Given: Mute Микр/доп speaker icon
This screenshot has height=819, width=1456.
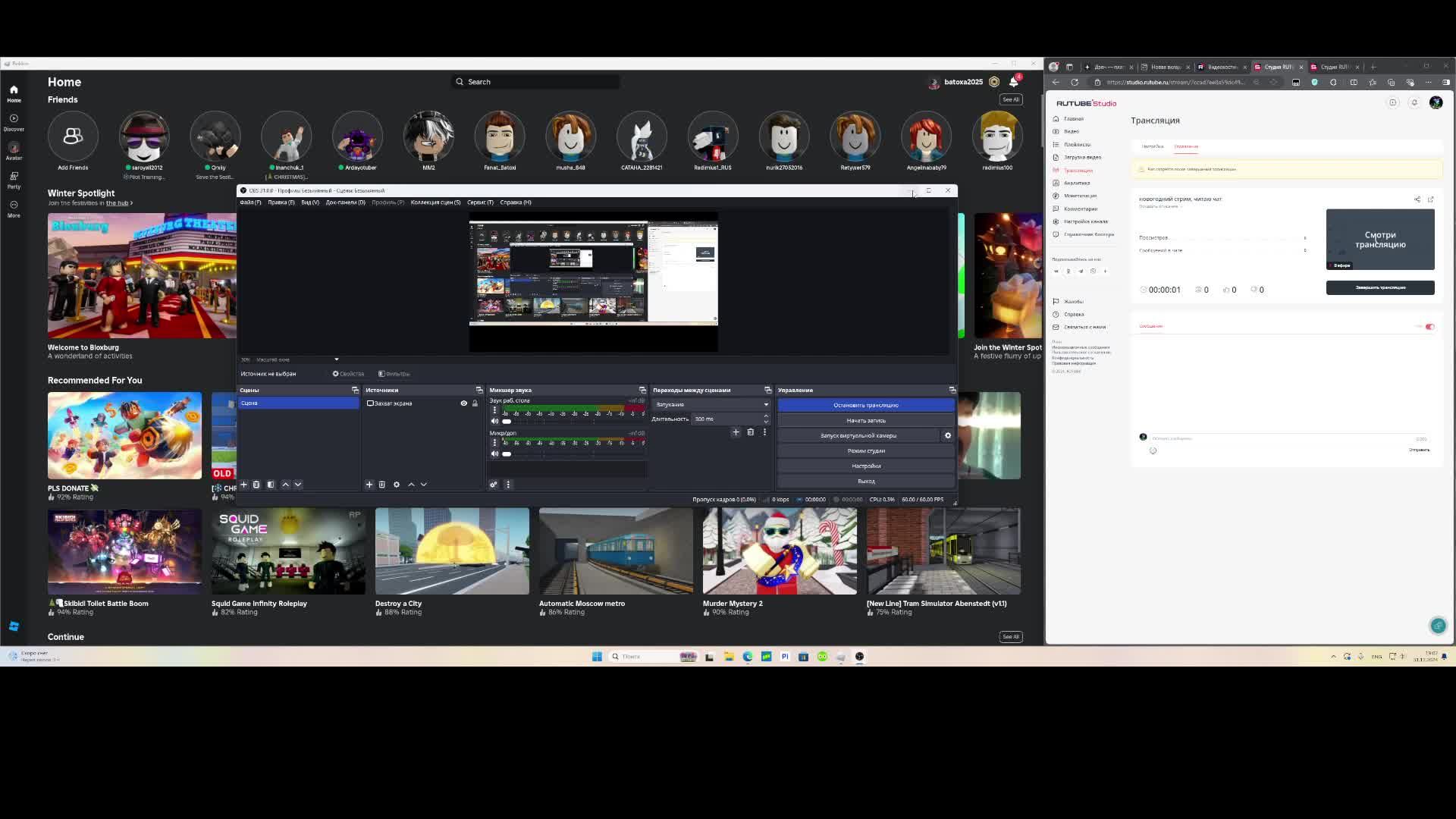Looking at the screenshot, I should pos(494,454).
